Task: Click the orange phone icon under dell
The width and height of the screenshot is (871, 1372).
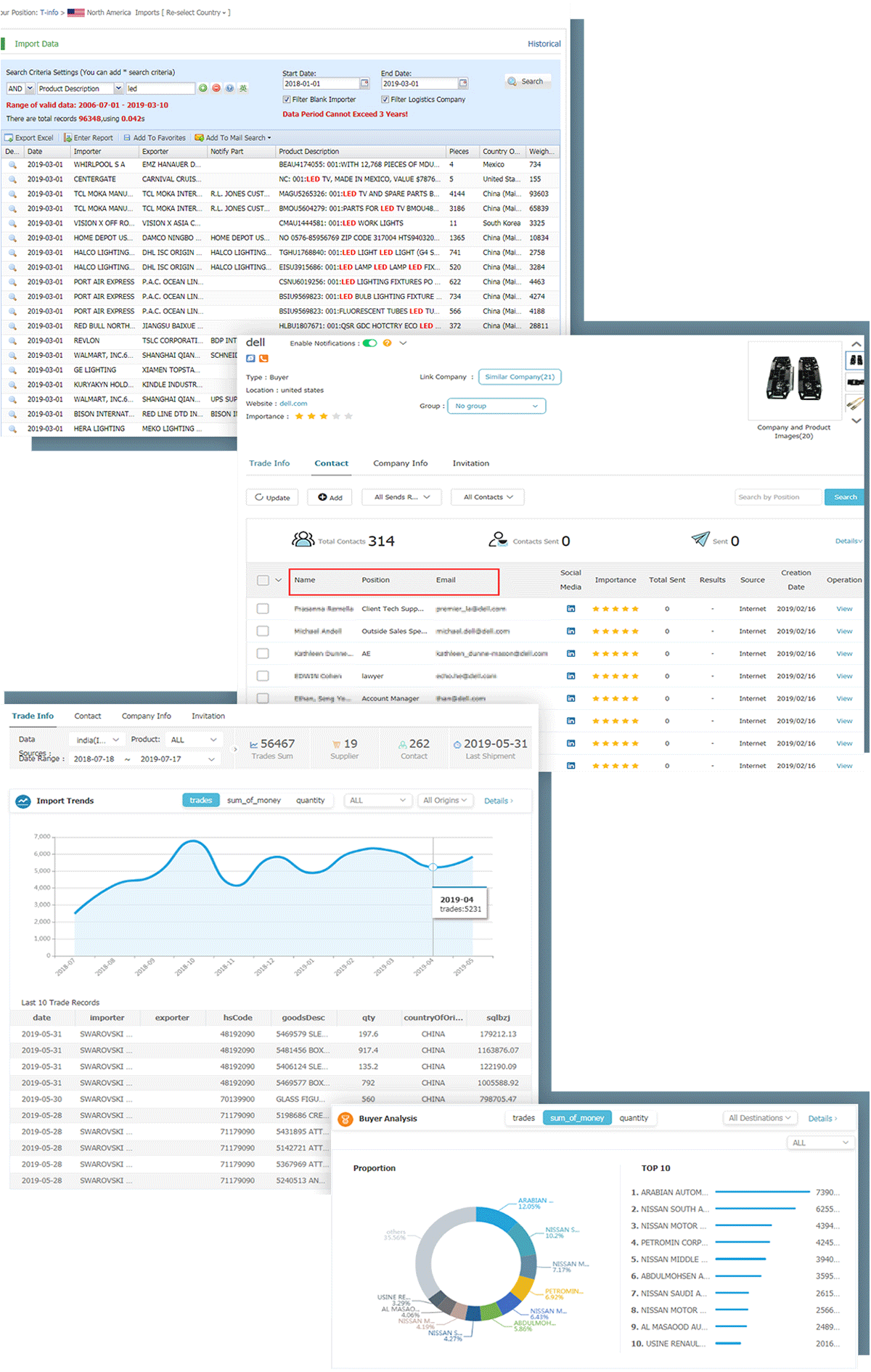Action: 264,359
